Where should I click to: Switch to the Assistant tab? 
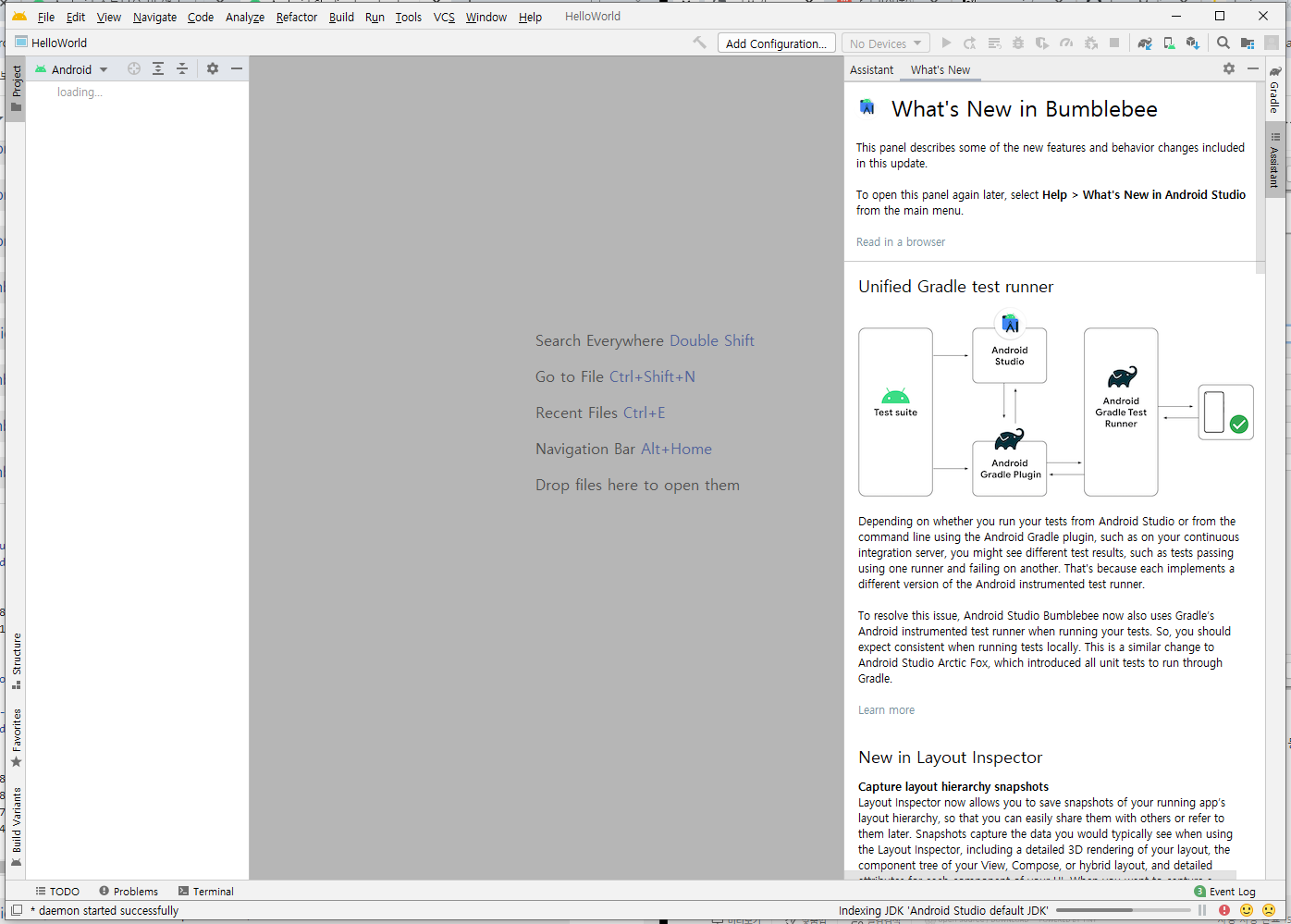871,69
